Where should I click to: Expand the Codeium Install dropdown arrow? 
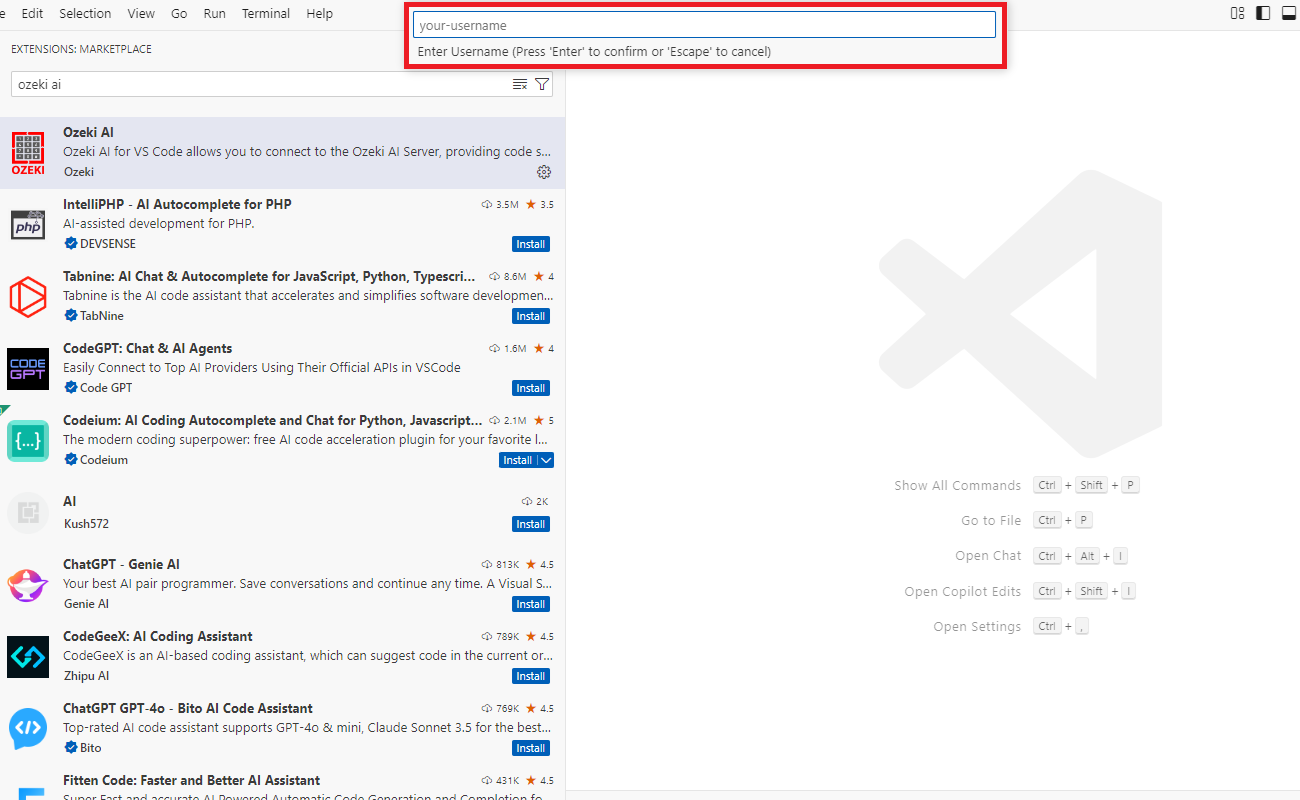pyautogui.click(x=545, y=460)
